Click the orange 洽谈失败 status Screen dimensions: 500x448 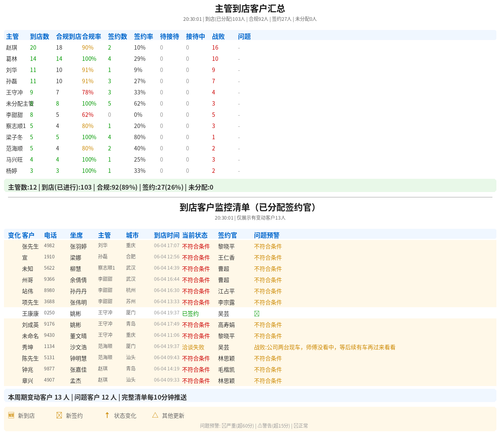(x=193, y=347)
